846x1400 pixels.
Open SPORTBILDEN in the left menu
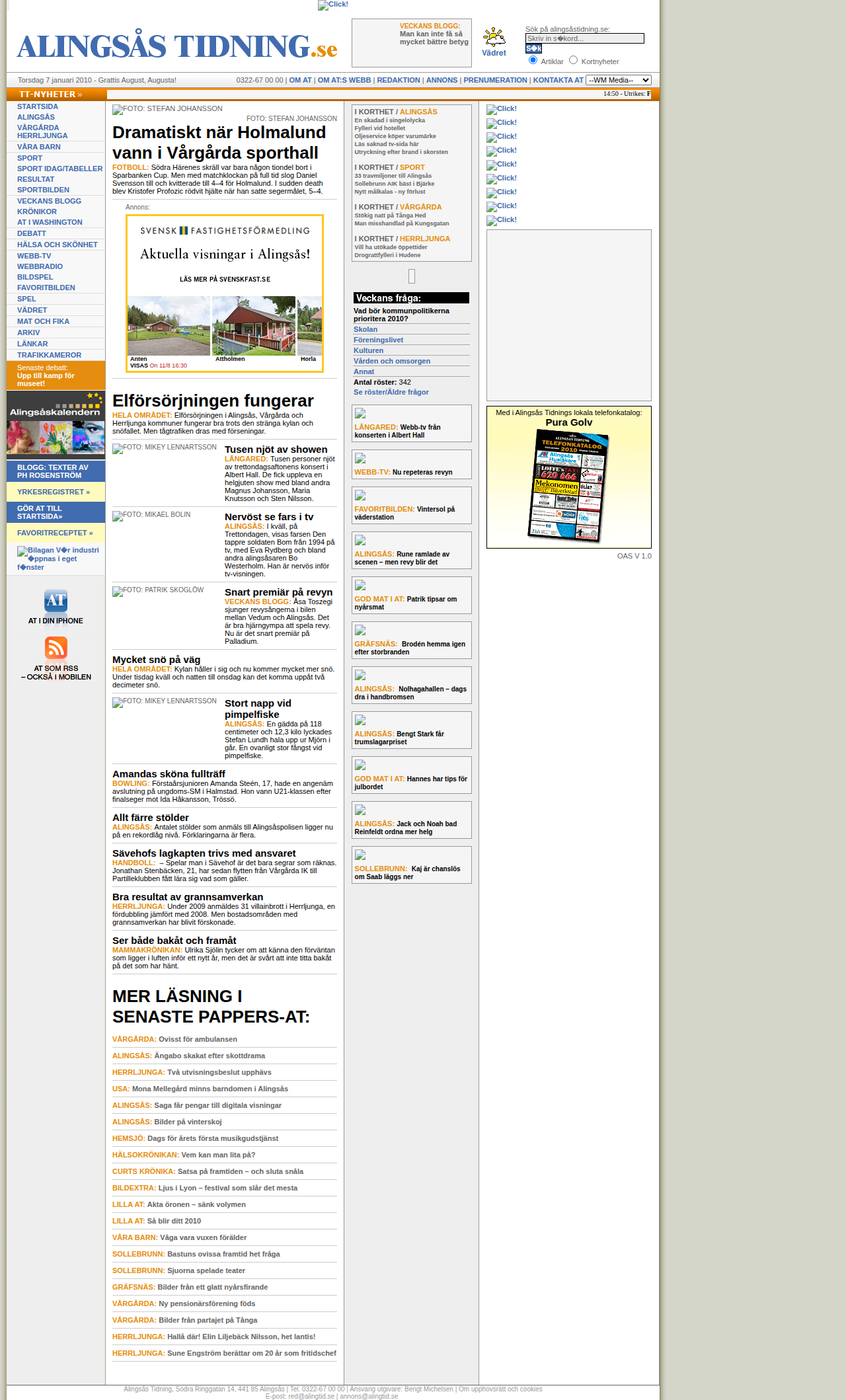43,190
